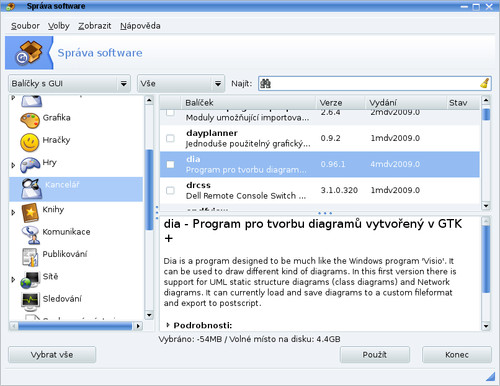Click the Vybrat vše button

[52, 355]
